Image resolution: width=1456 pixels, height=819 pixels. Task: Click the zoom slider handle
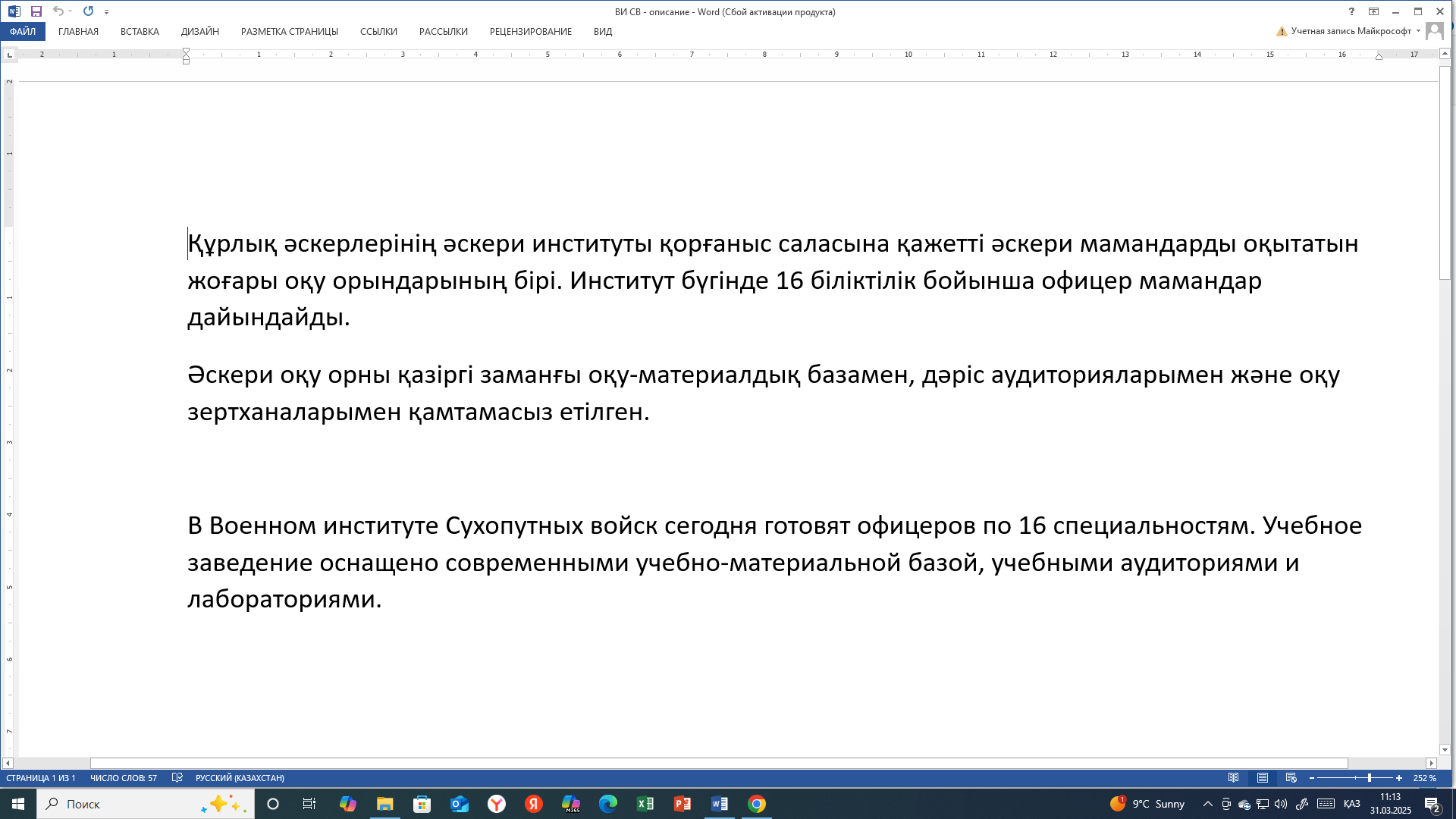click(1370, 778)
